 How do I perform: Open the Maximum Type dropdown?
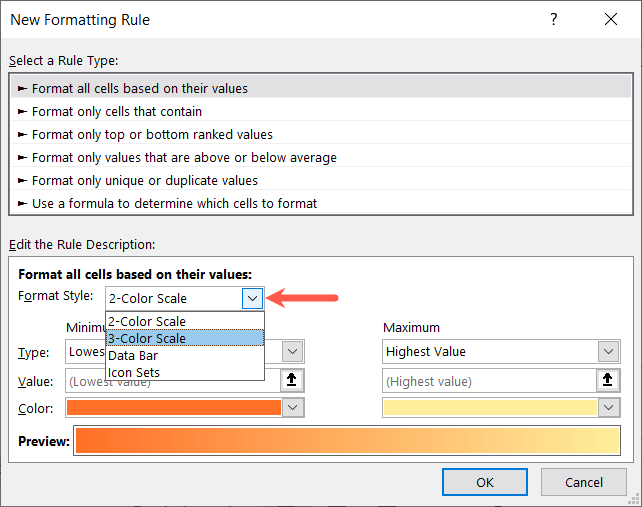608,352
